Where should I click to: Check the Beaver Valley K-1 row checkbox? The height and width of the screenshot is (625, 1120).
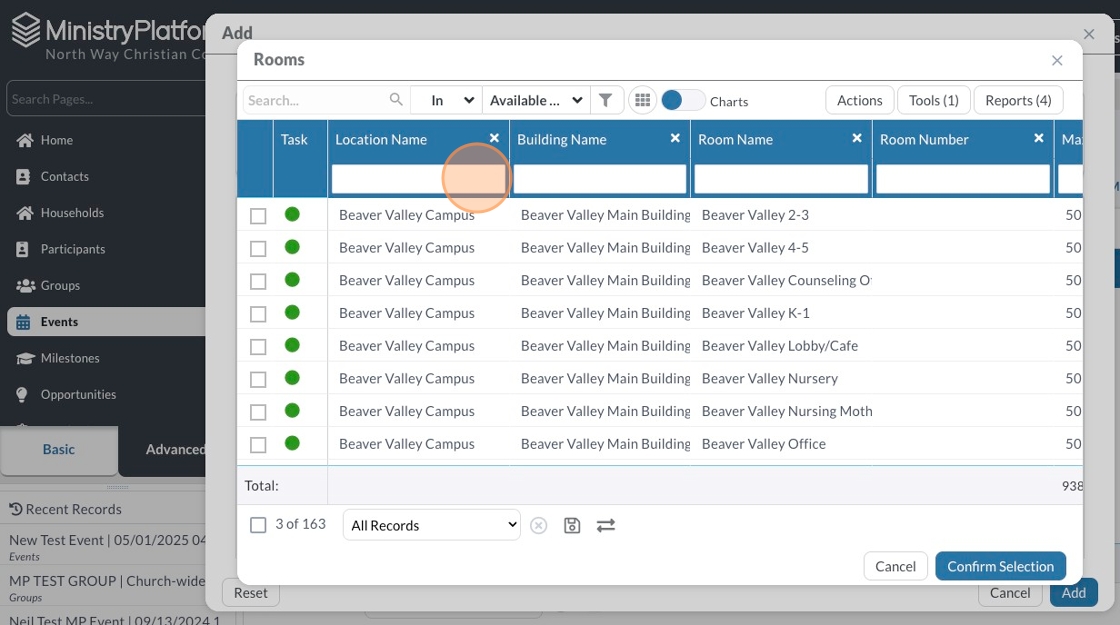[x=258, y=314]
